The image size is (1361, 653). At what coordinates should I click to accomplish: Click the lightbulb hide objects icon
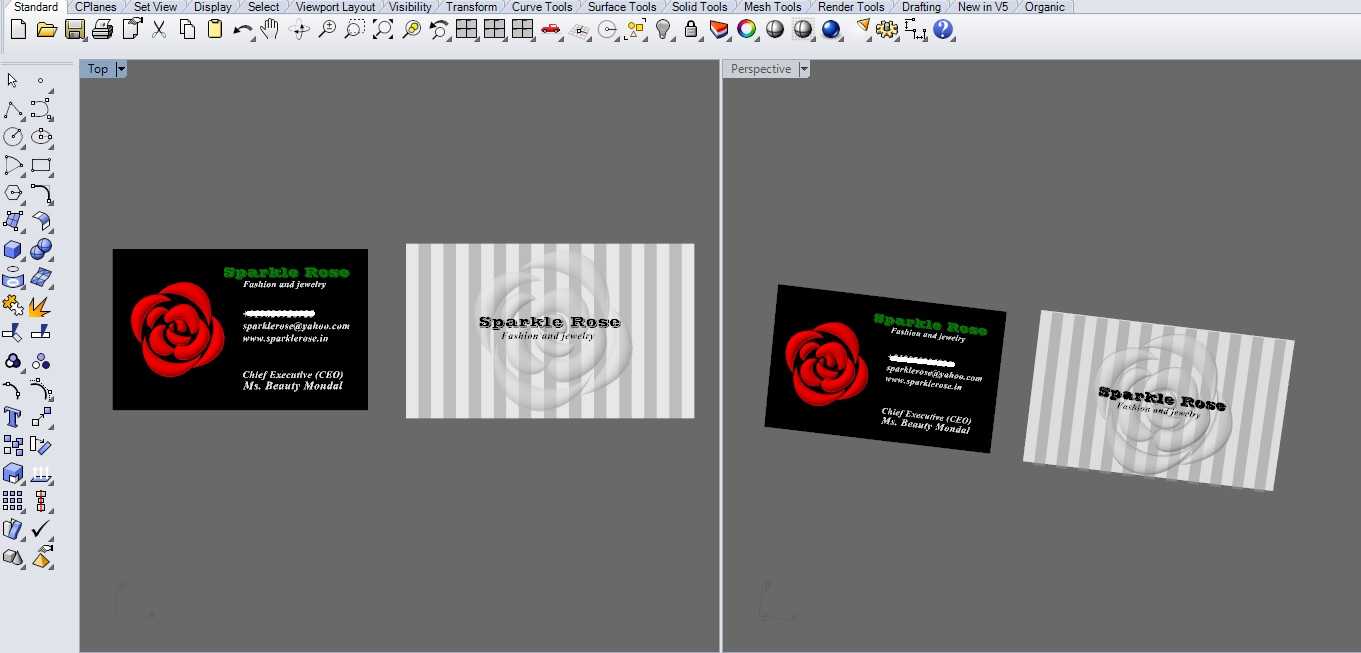[x=663, y=30]
